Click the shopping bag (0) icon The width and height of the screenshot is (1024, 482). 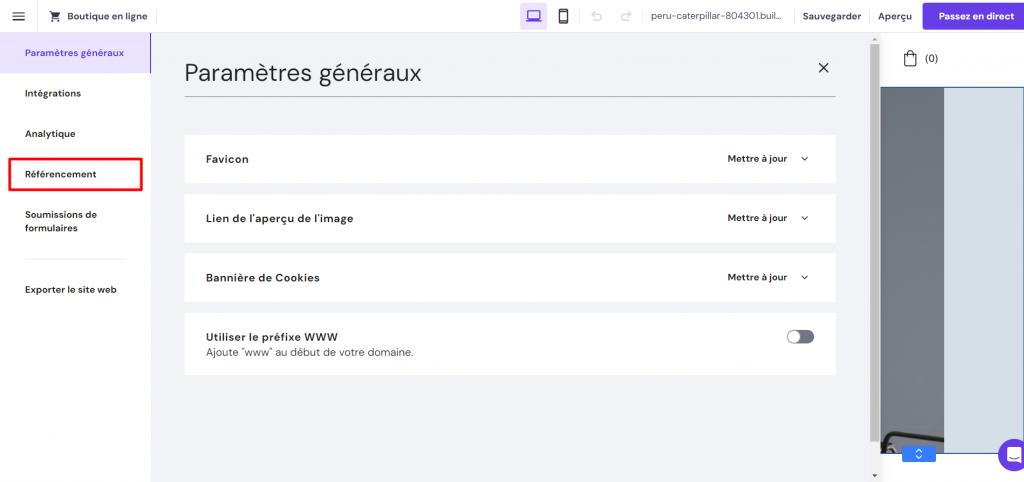[910, 59]
